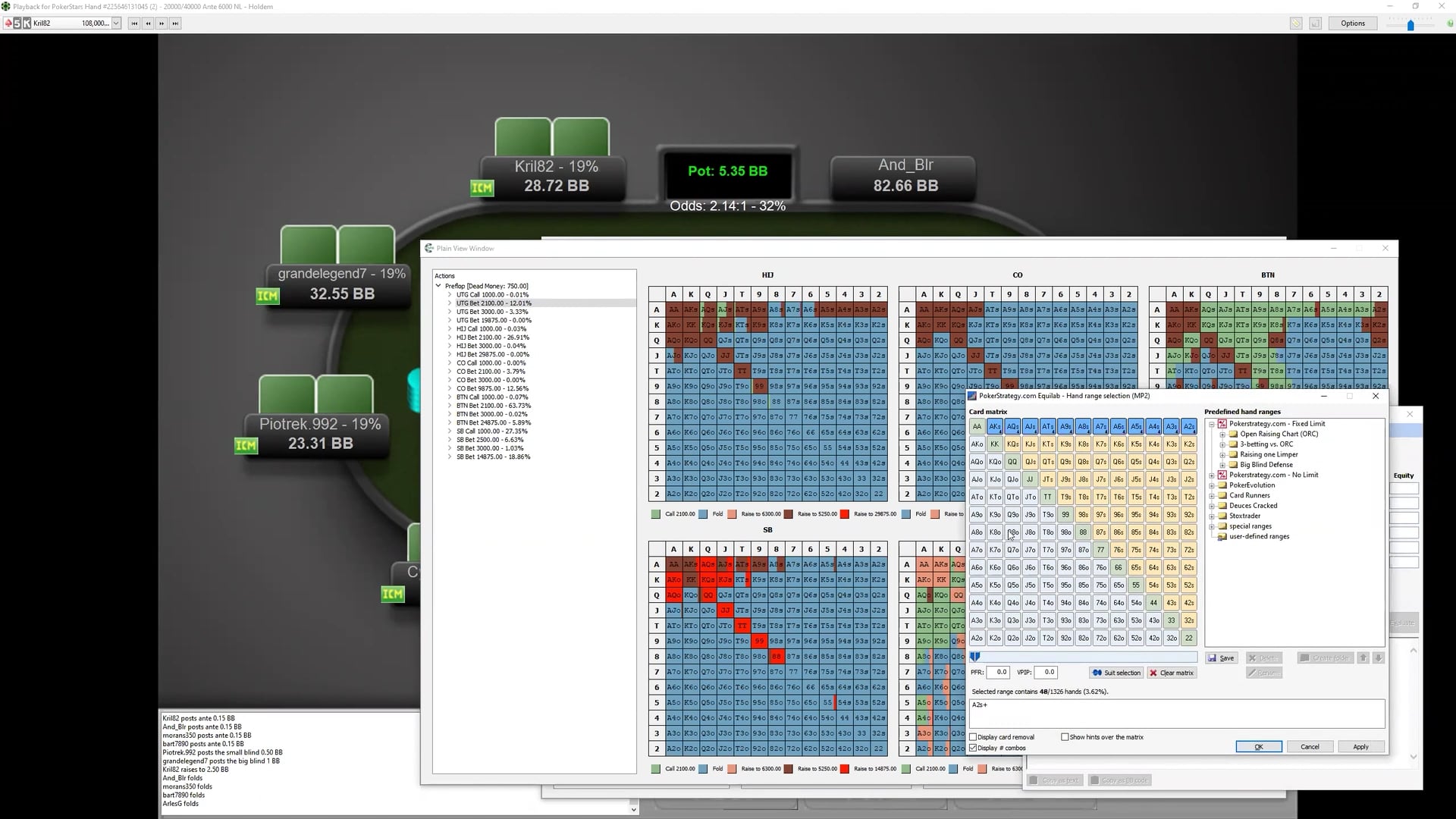
Task: Open the Kril82 hand selector dropdown
Action: tap(116, 24)
